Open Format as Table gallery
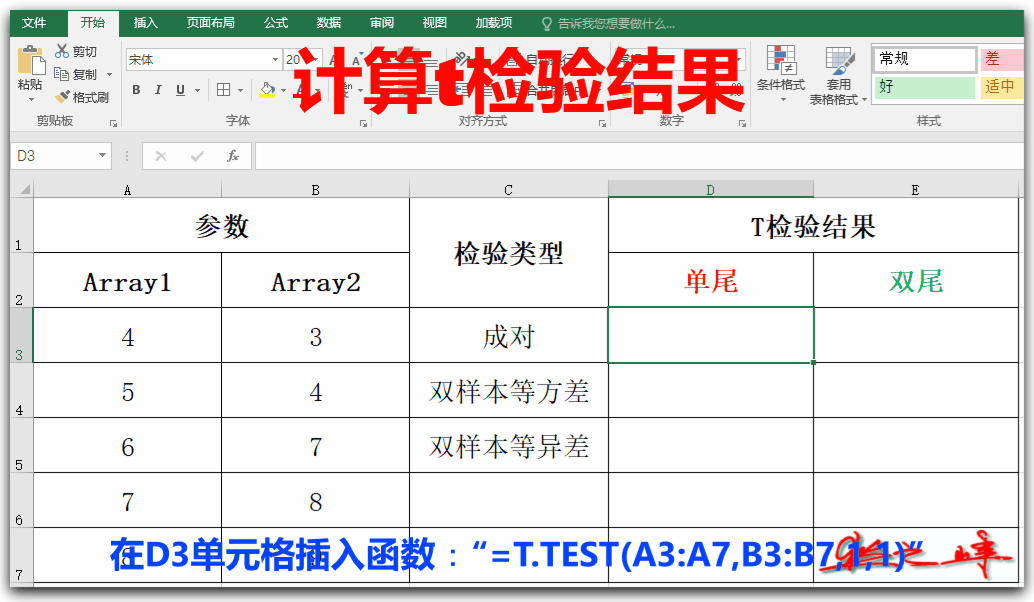1034x602 pixels. coord(838,73)
